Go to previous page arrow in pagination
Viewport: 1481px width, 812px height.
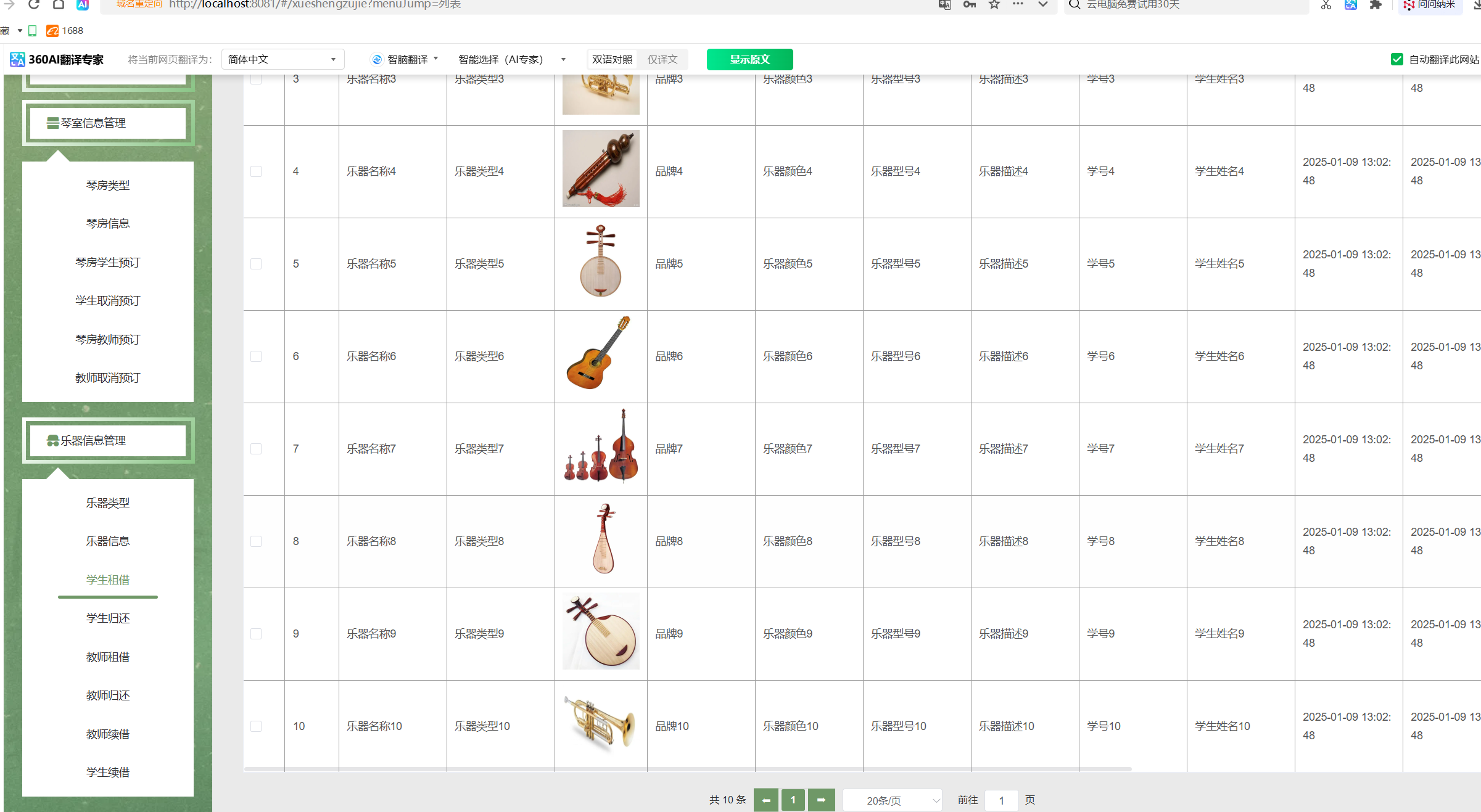coord(765,800)
